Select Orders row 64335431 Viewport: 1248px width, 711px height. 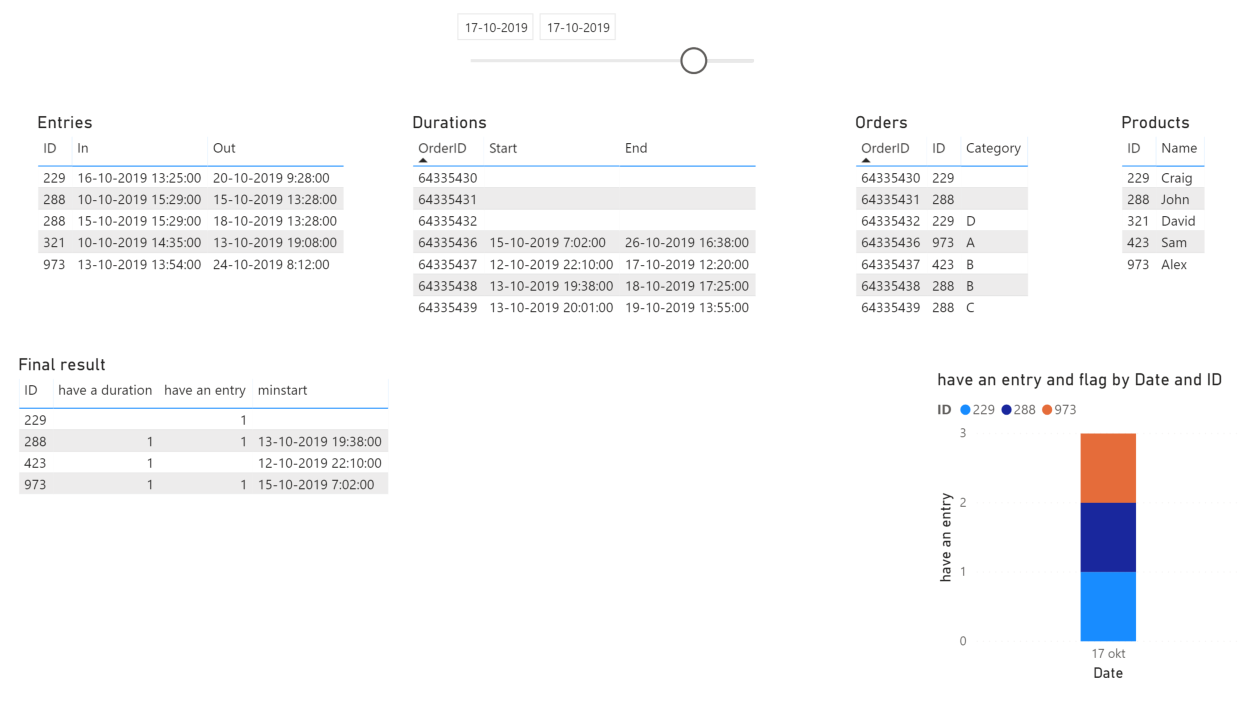coord(942,200)
